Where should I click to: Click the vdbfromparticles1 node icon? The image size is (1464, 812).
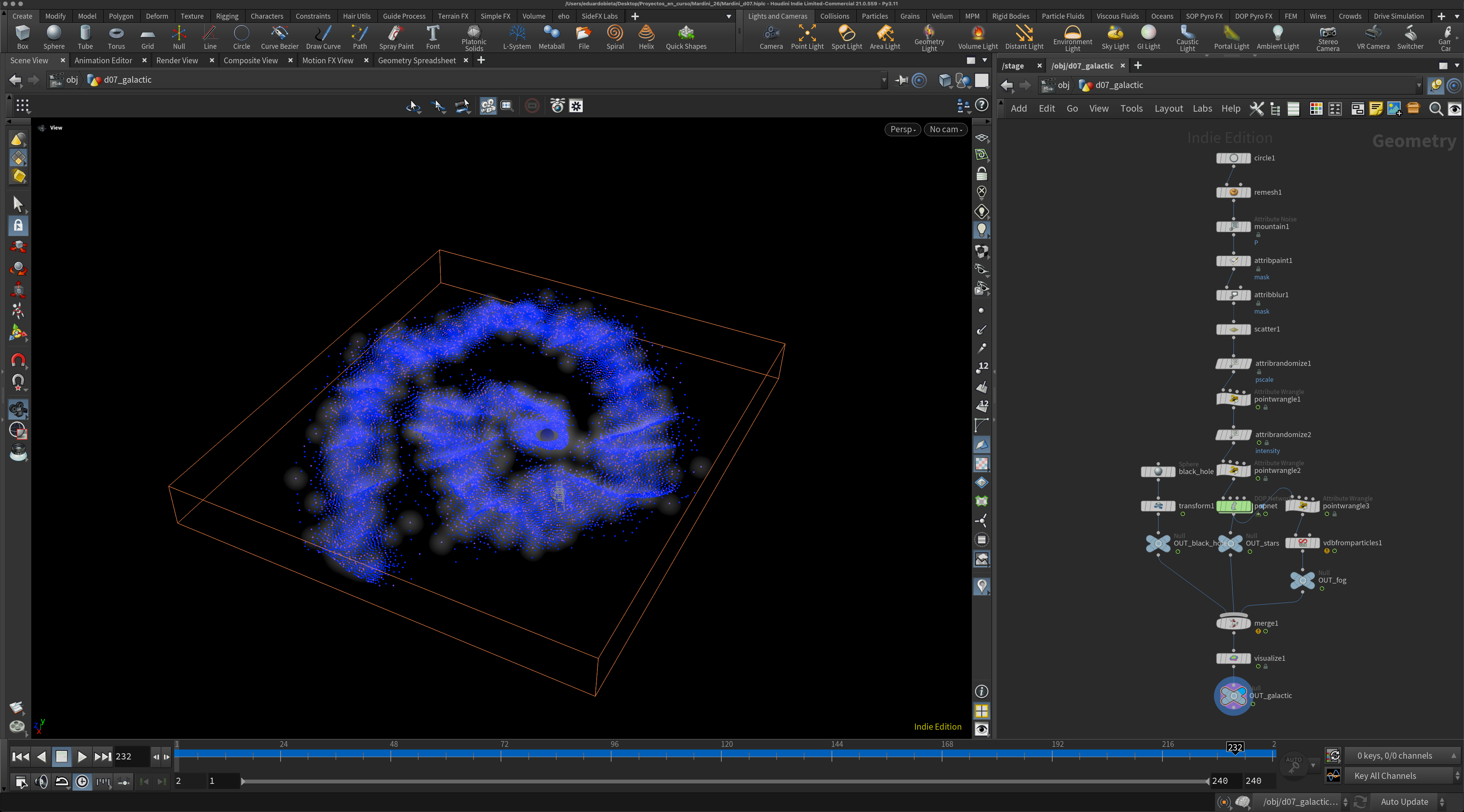tap(1302, 543)
